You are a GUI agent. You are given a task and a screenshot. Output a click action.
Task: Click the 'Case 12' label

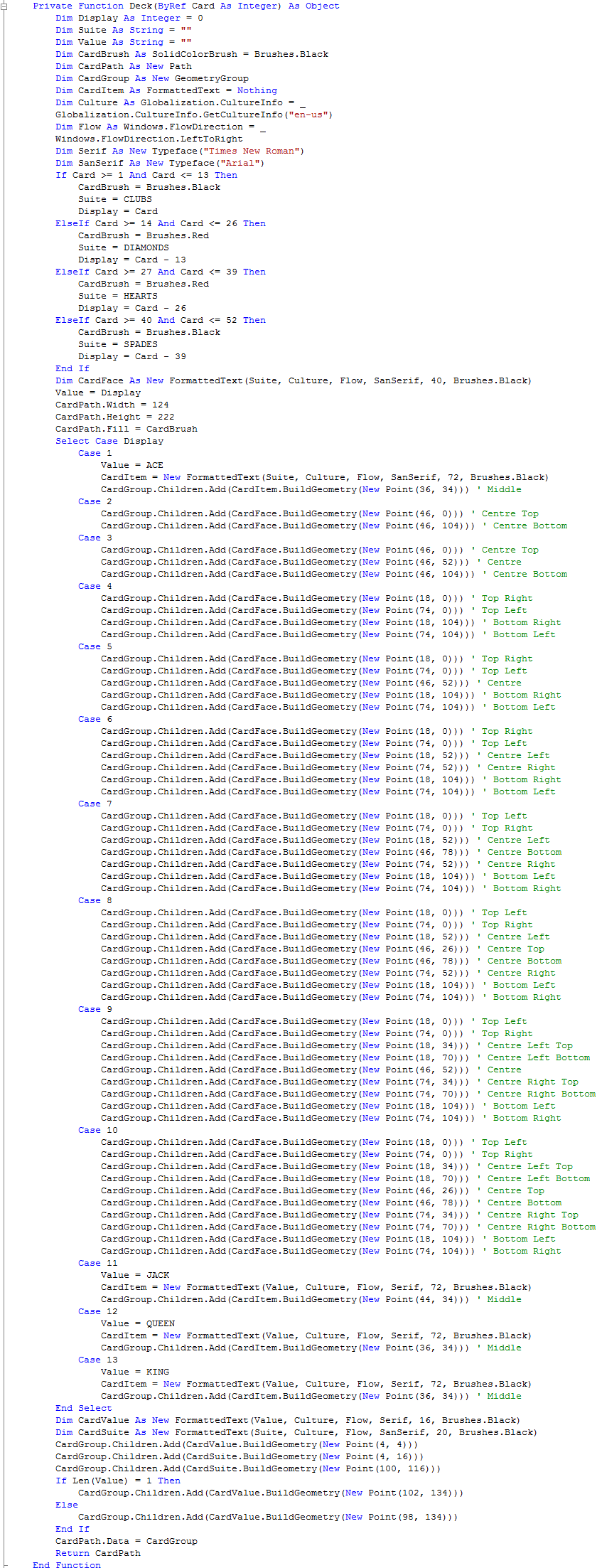pyautogui.click(x=98, y=1311)
